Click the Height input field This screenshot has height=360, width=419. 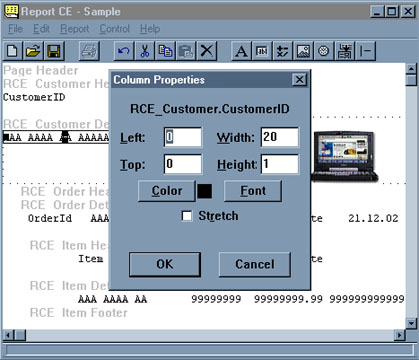coord(280,164)
